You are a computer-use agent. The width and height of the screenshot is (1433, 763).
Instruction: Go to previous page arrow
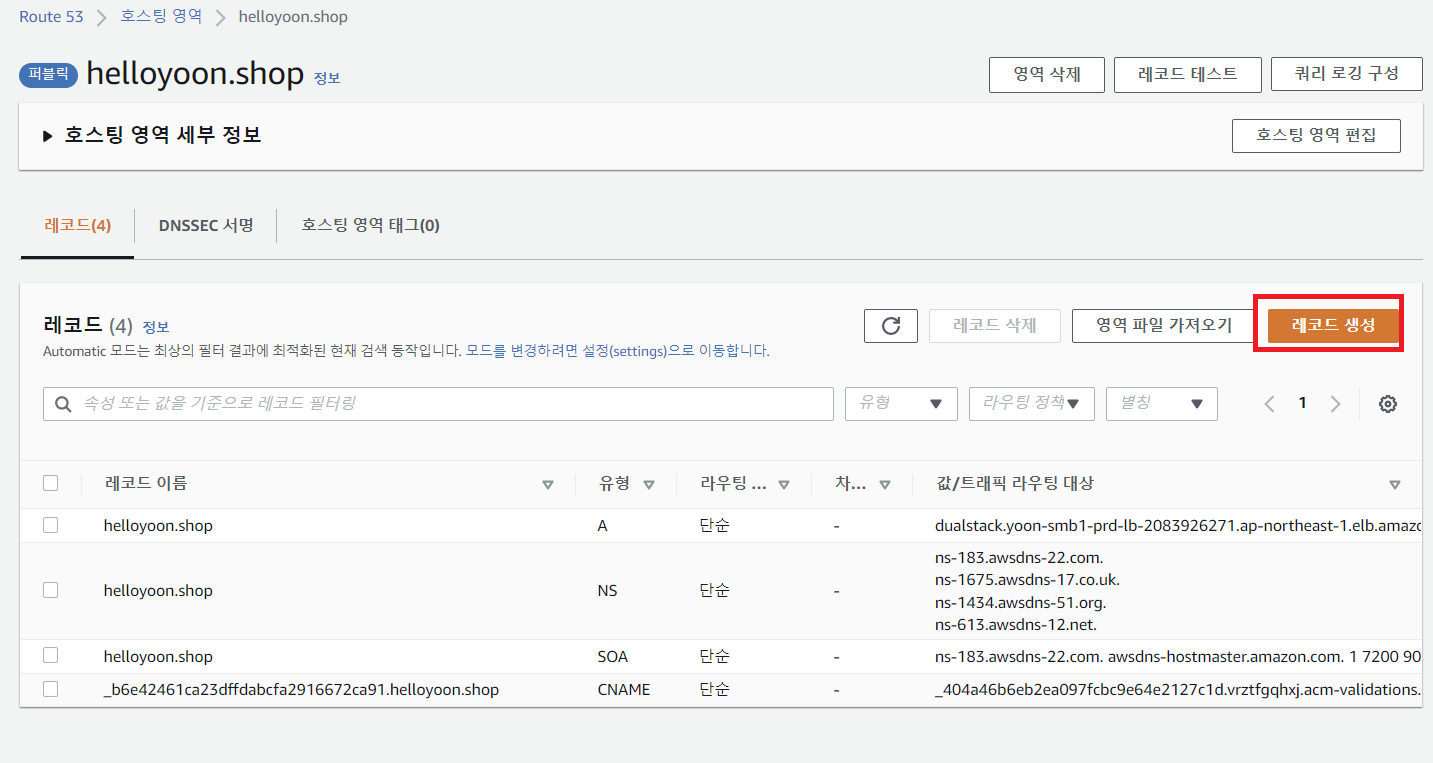click(1270, 404)
